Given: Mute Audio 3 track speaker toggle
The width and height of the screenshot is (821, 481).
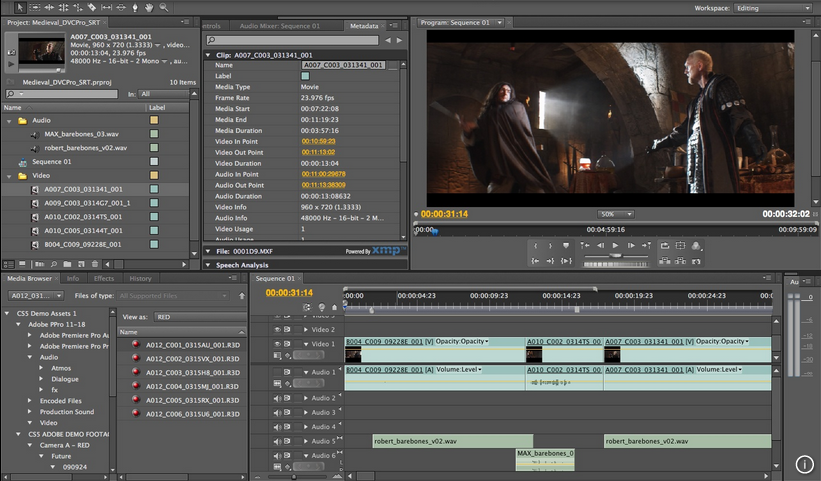Looking at the screenshot, I should (x=277, y=412).
